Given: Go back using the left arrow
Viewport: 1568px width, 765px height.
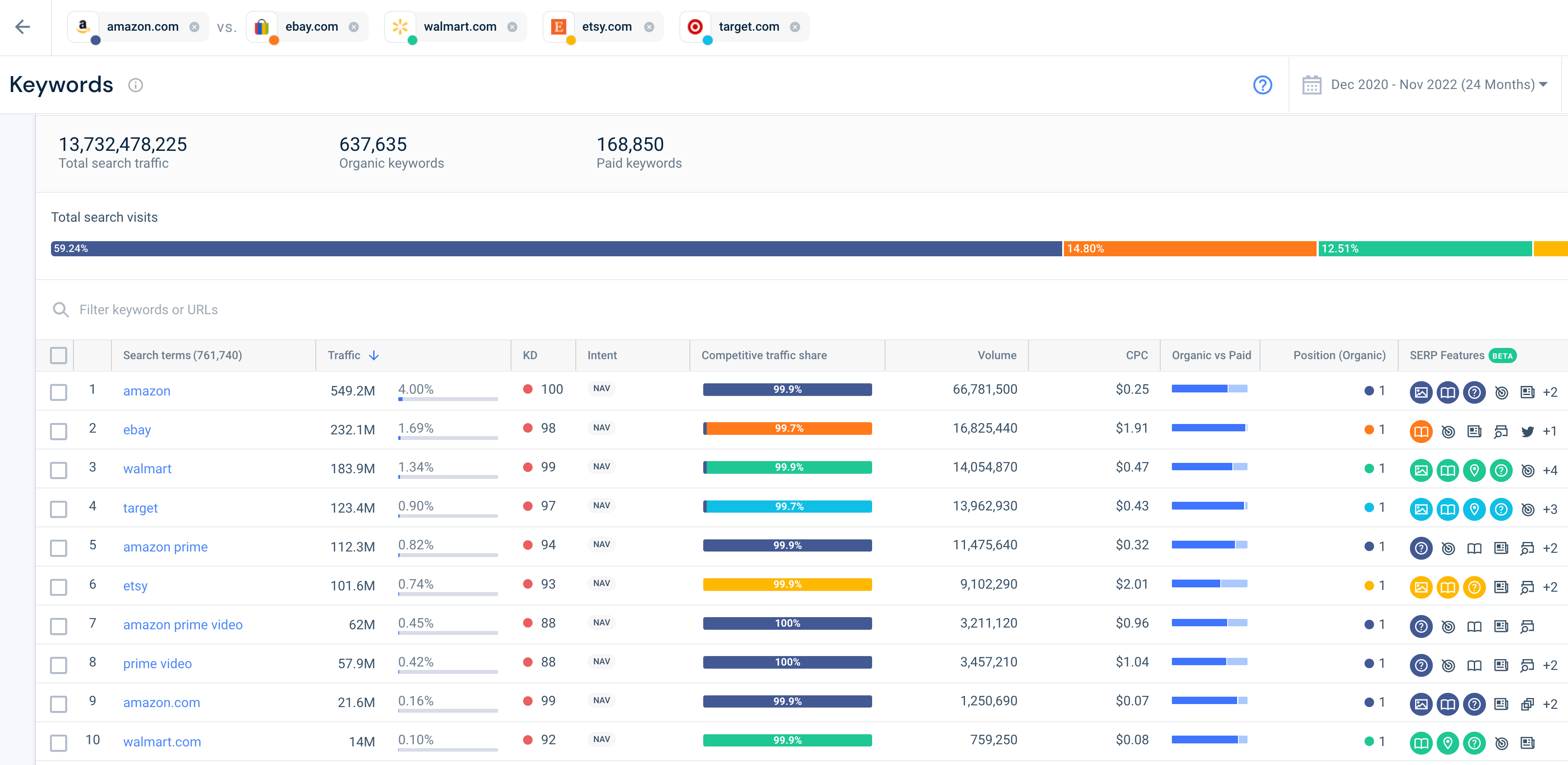Looking at the screenshot, I should (22, 27).
